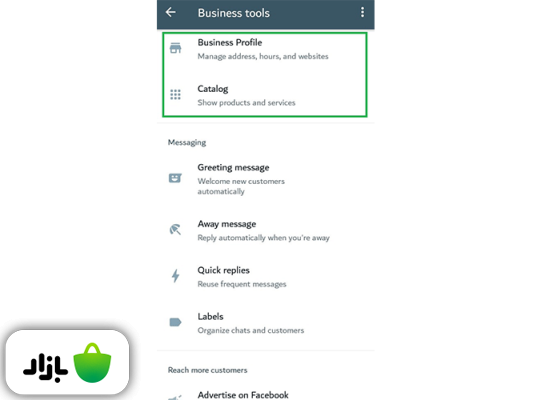The width and height of the screenshot is (533, 400).
Task: Open Business Profile settings
Action: (x=265, y=49)
